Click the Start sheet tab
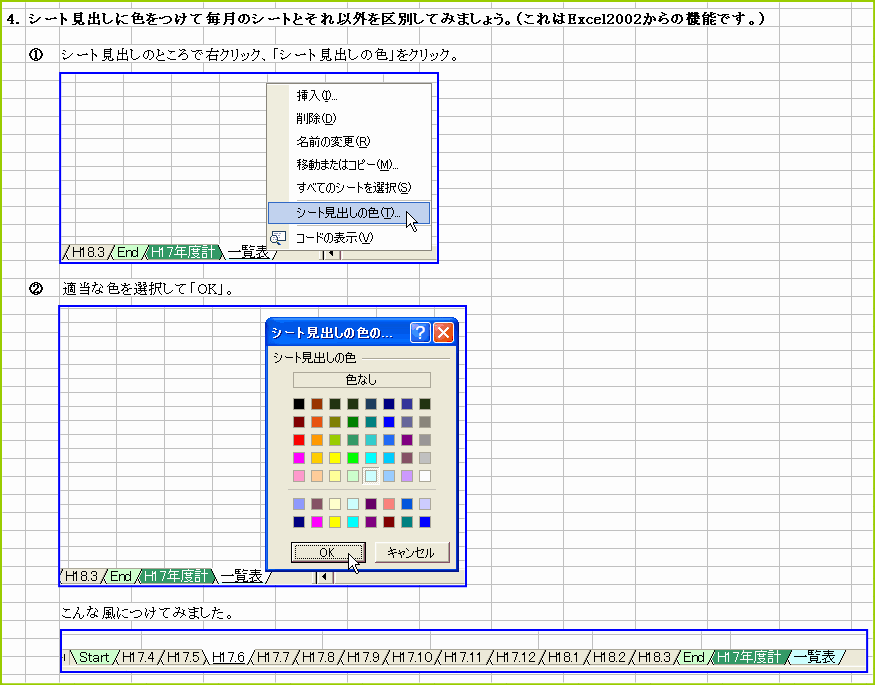Viewport: 875px width, 685px height. [x=94, y=658]
